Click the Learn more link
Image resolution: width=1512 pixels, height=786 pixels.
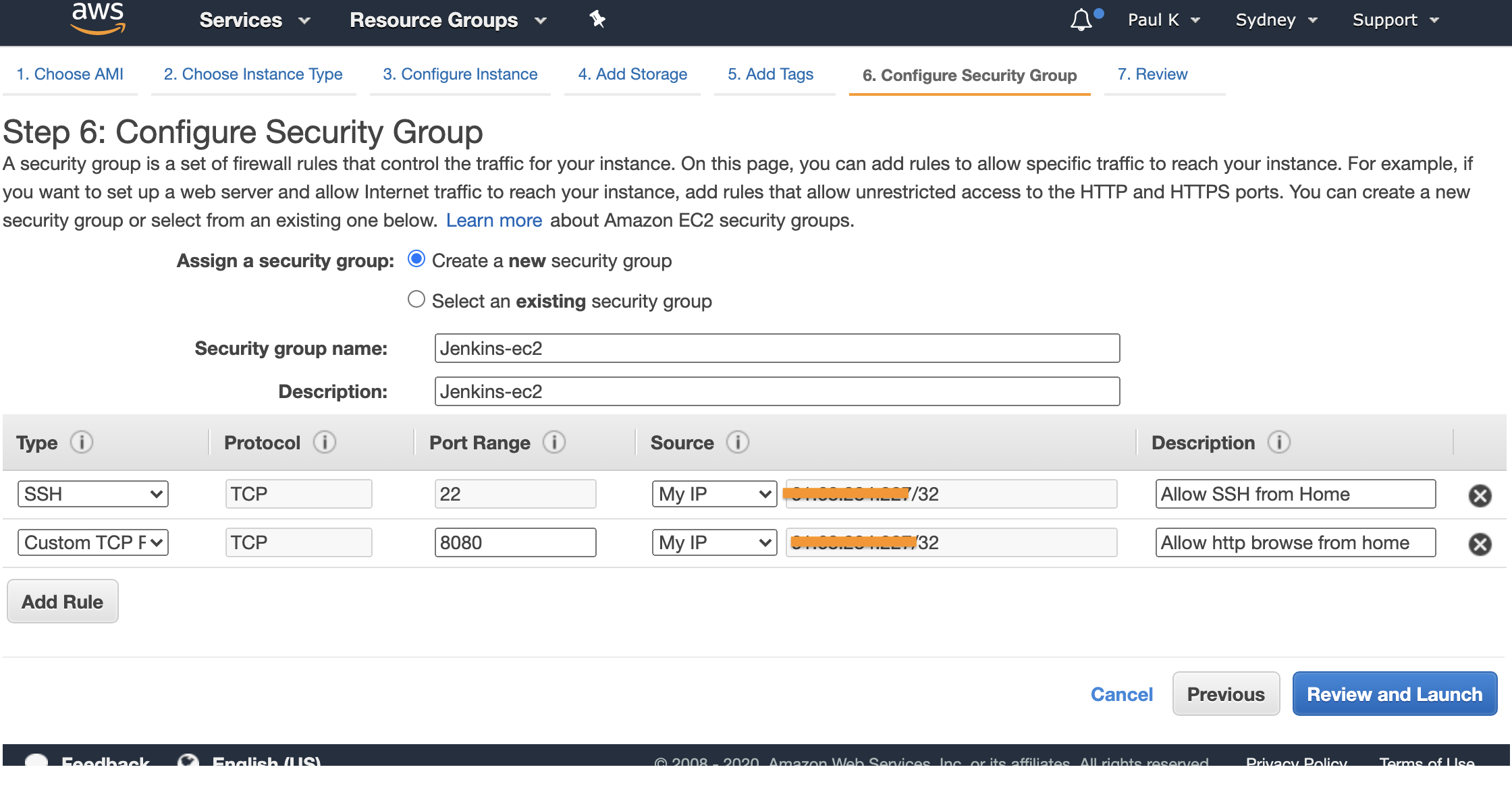(x=494, y=221)
